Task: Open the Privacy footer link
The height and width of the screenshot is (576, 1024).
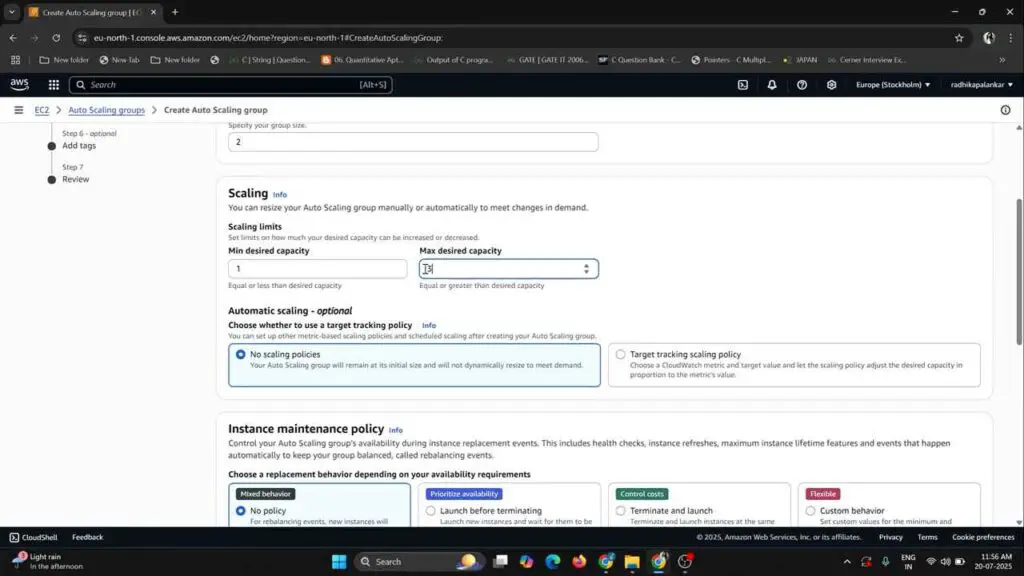Action: coord(890,537)
